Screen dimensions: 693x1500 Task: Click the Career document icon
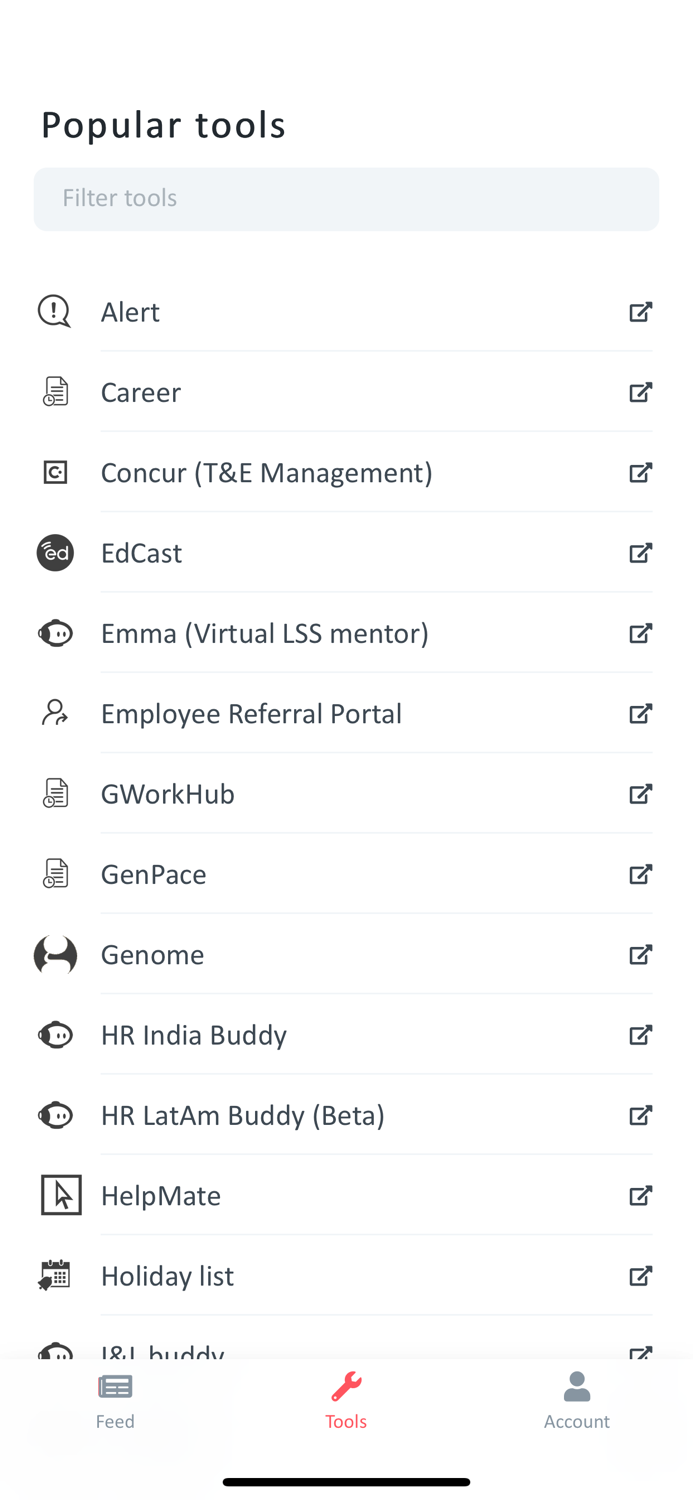54,391
